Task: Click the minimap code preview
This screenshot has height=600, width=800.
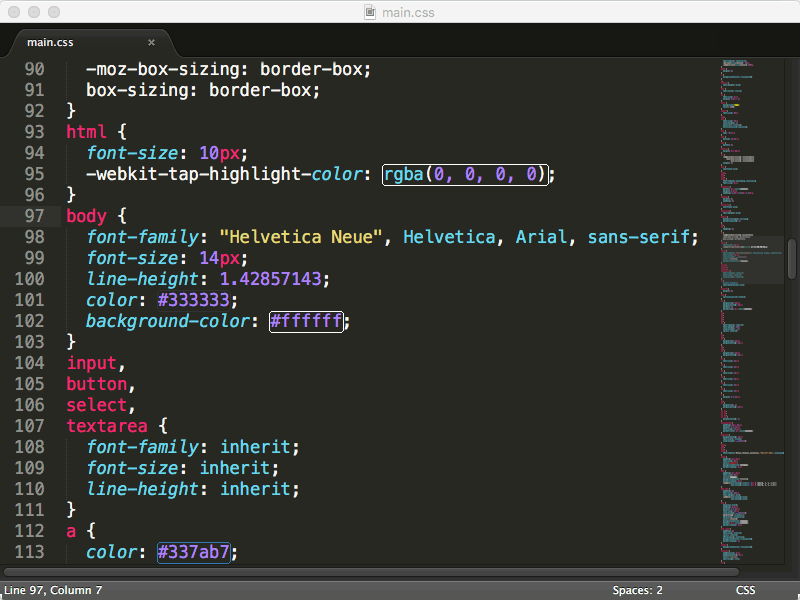Action: (750, 300)
